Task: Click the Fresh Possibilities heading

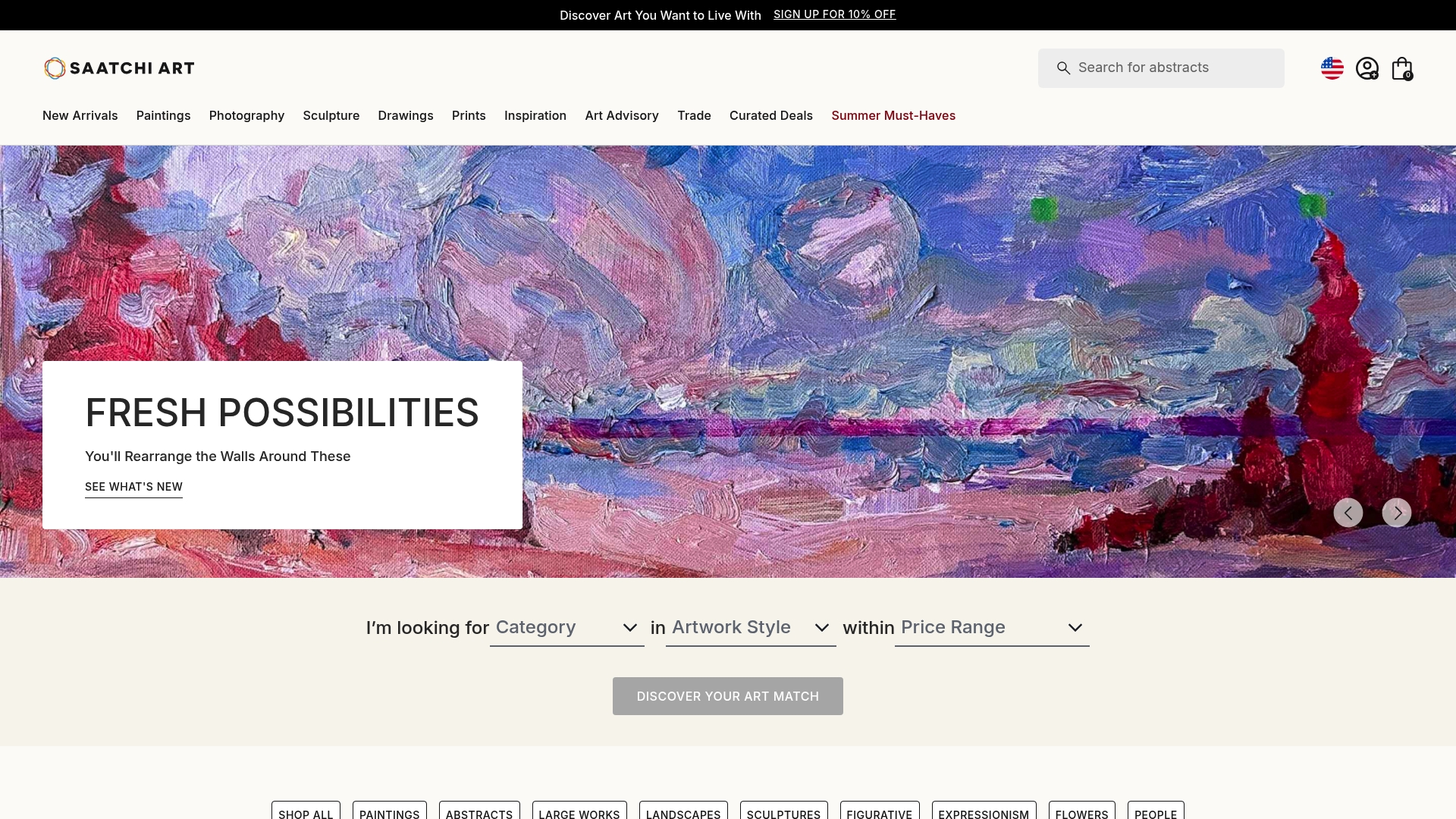Action: tap(282, 413)
